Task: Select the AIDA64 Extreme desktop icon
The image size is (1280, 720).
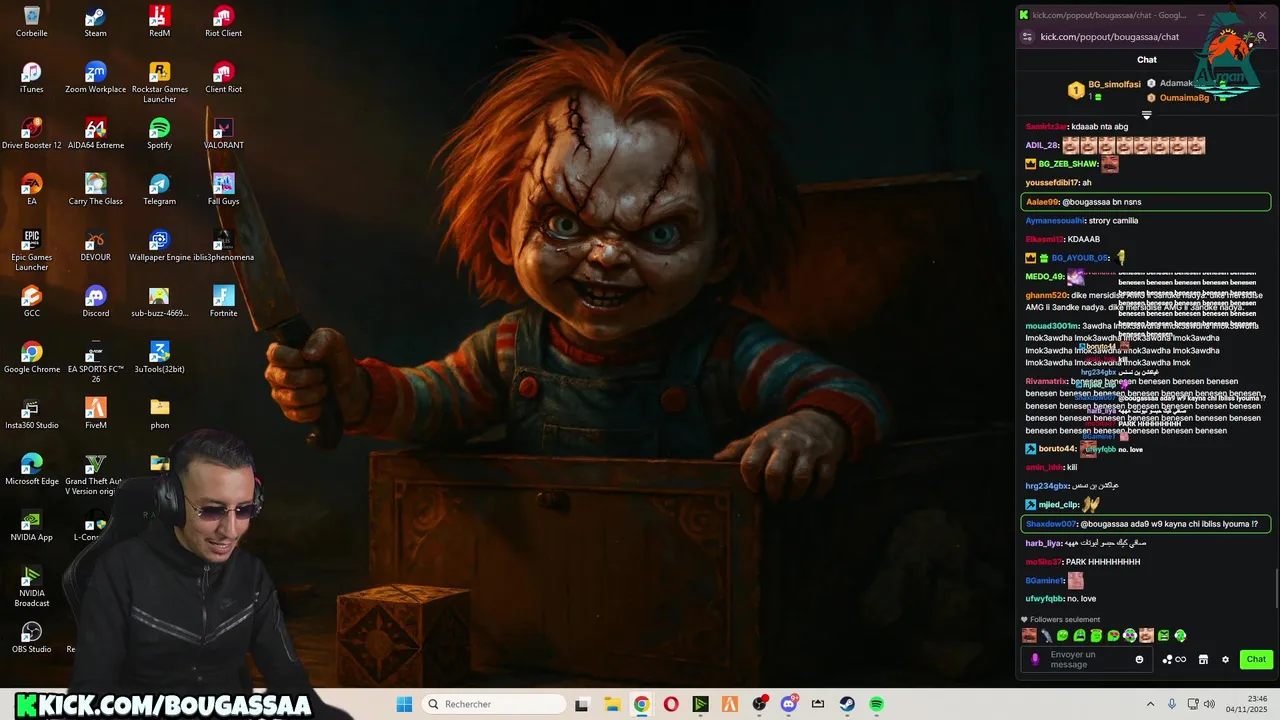Action: tap(95, 133)
